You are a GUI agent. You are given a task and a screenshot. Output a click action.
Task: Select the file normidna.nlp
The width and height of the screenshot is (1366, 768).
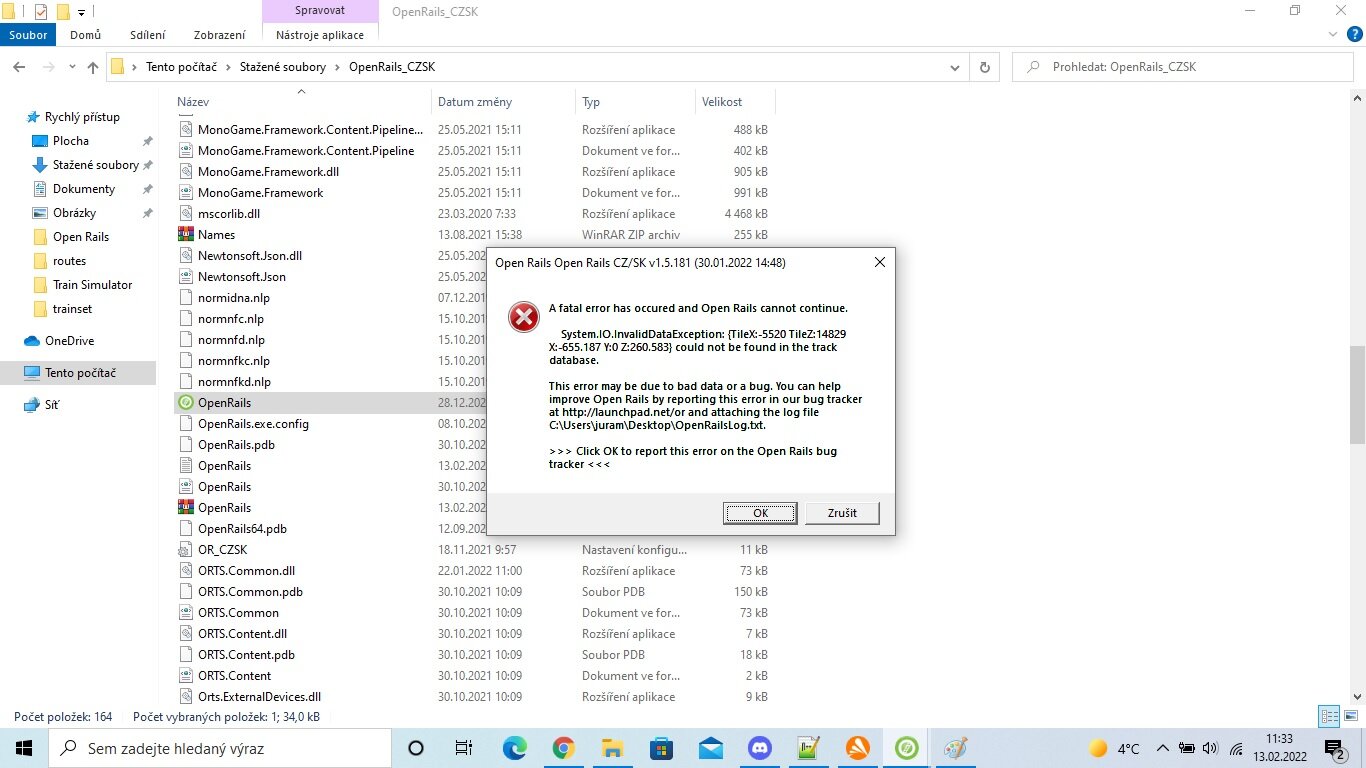pyautogui.click(x=234, y=298)
